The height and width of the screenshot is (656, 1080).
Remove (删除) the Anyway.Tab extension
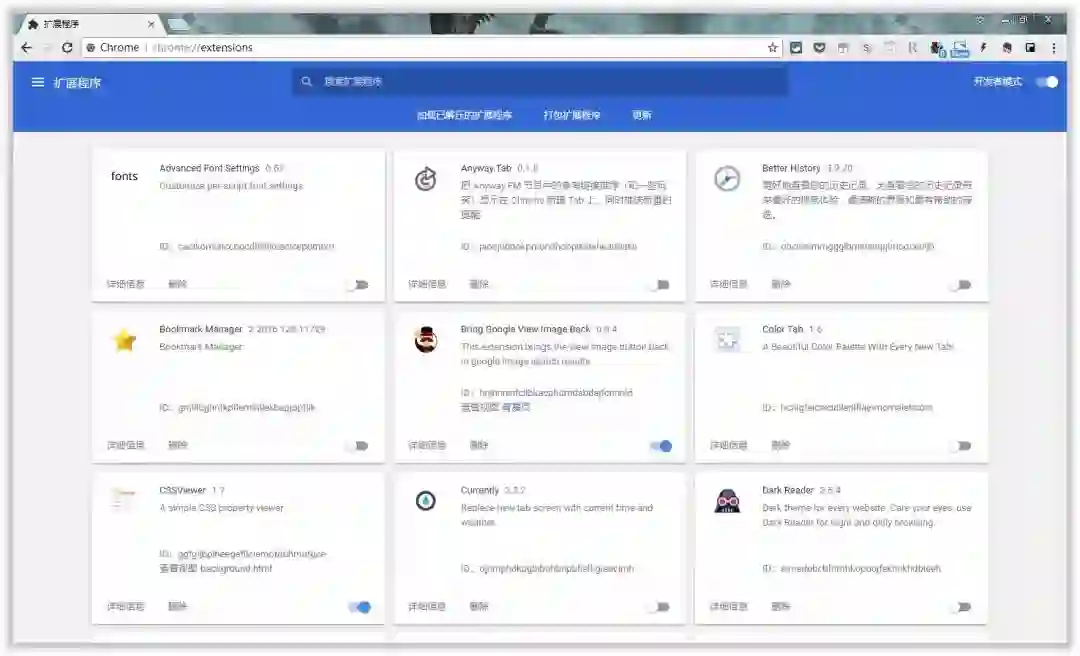tap(479, 284)
